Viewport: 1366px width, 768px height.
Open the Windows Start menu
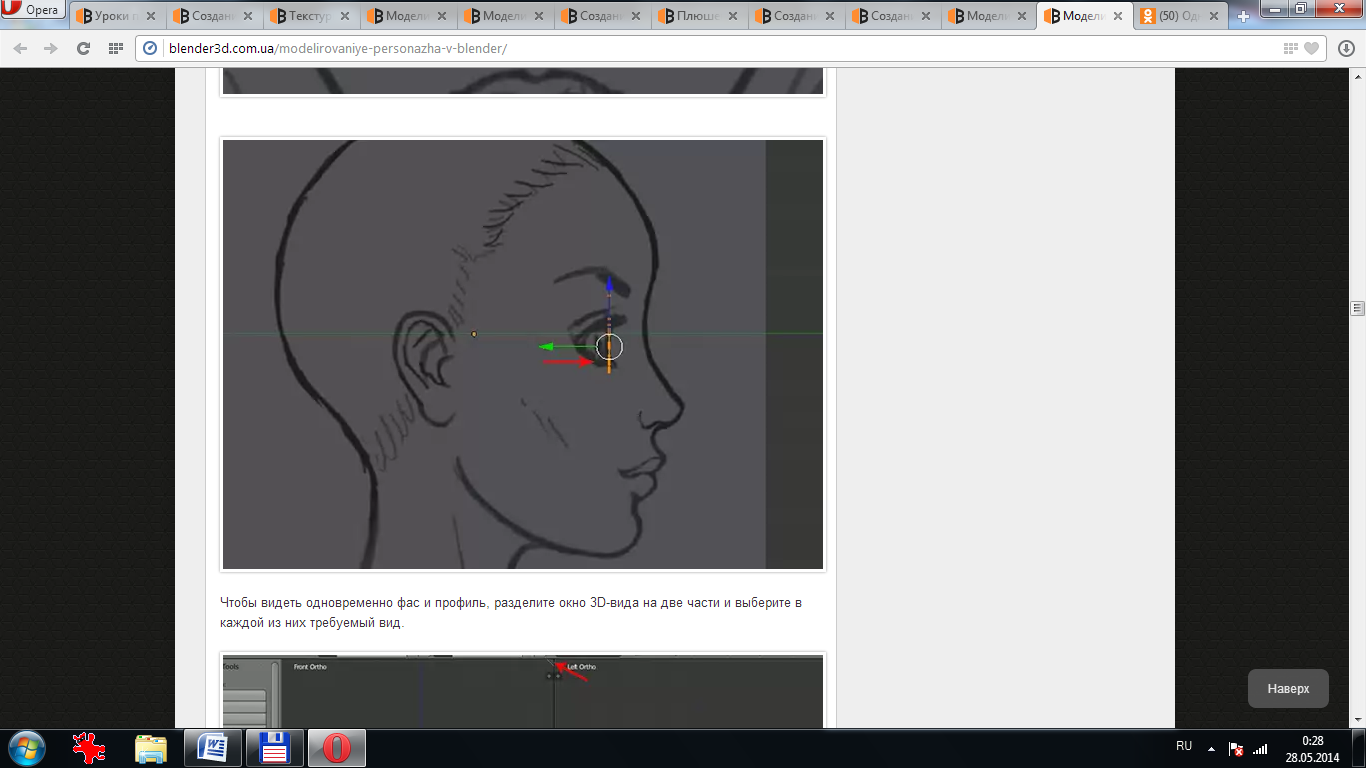[26, 748]
